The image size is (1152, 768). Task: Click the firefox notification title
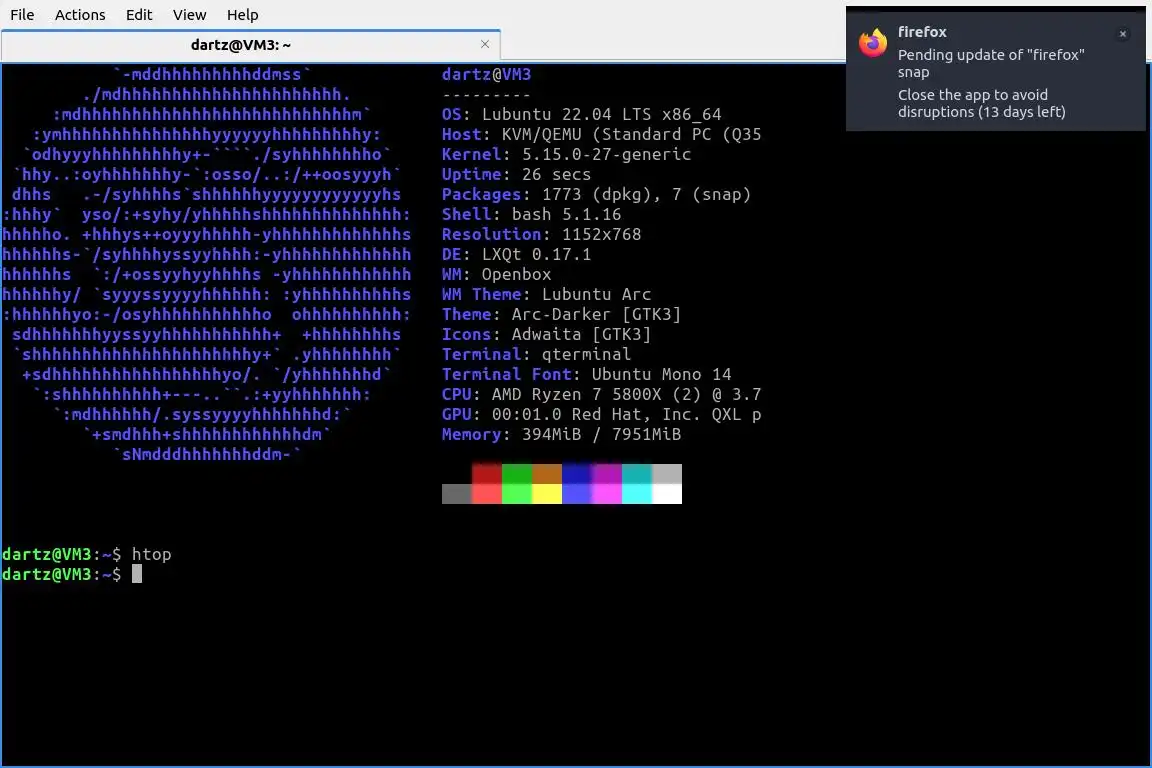tap(922, 32)
